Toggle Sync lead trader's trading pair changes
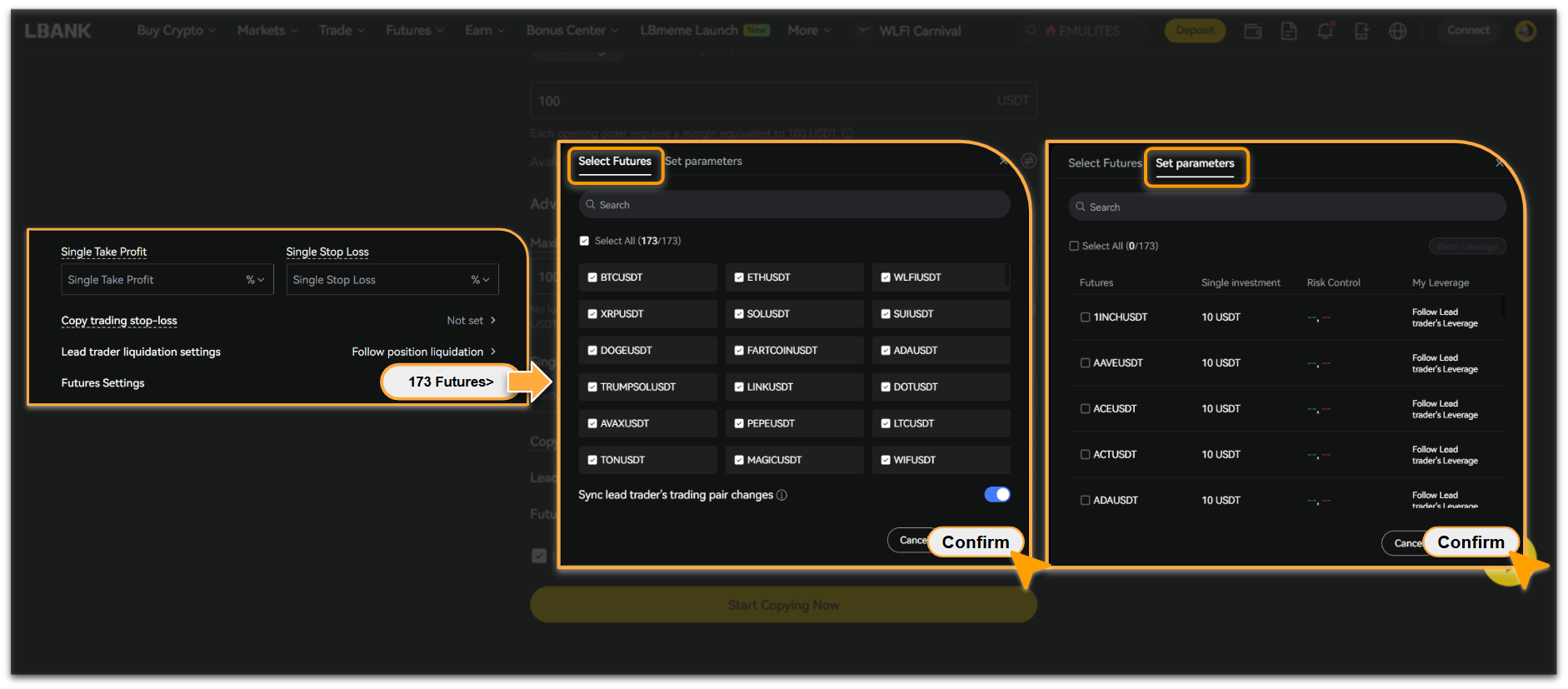This screenshot has height=689, width=1568. 996,495
